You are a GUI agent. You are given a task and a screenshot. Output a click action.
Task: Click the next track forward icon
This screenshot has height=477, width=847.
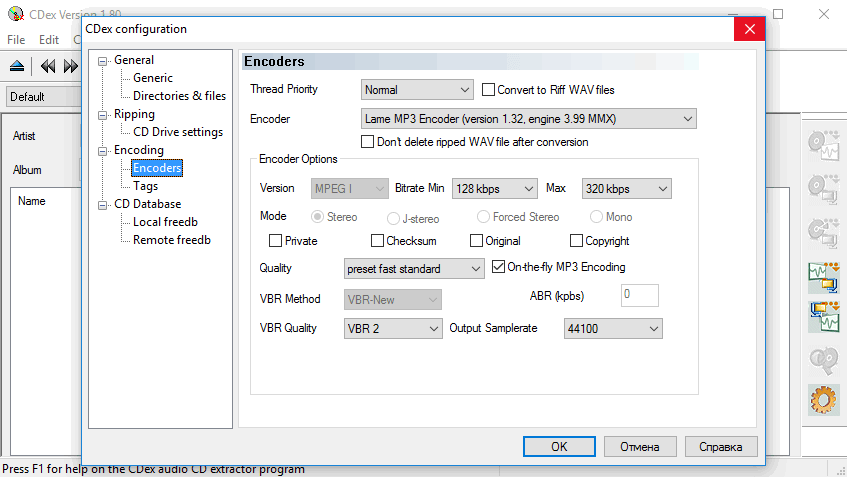71,66
